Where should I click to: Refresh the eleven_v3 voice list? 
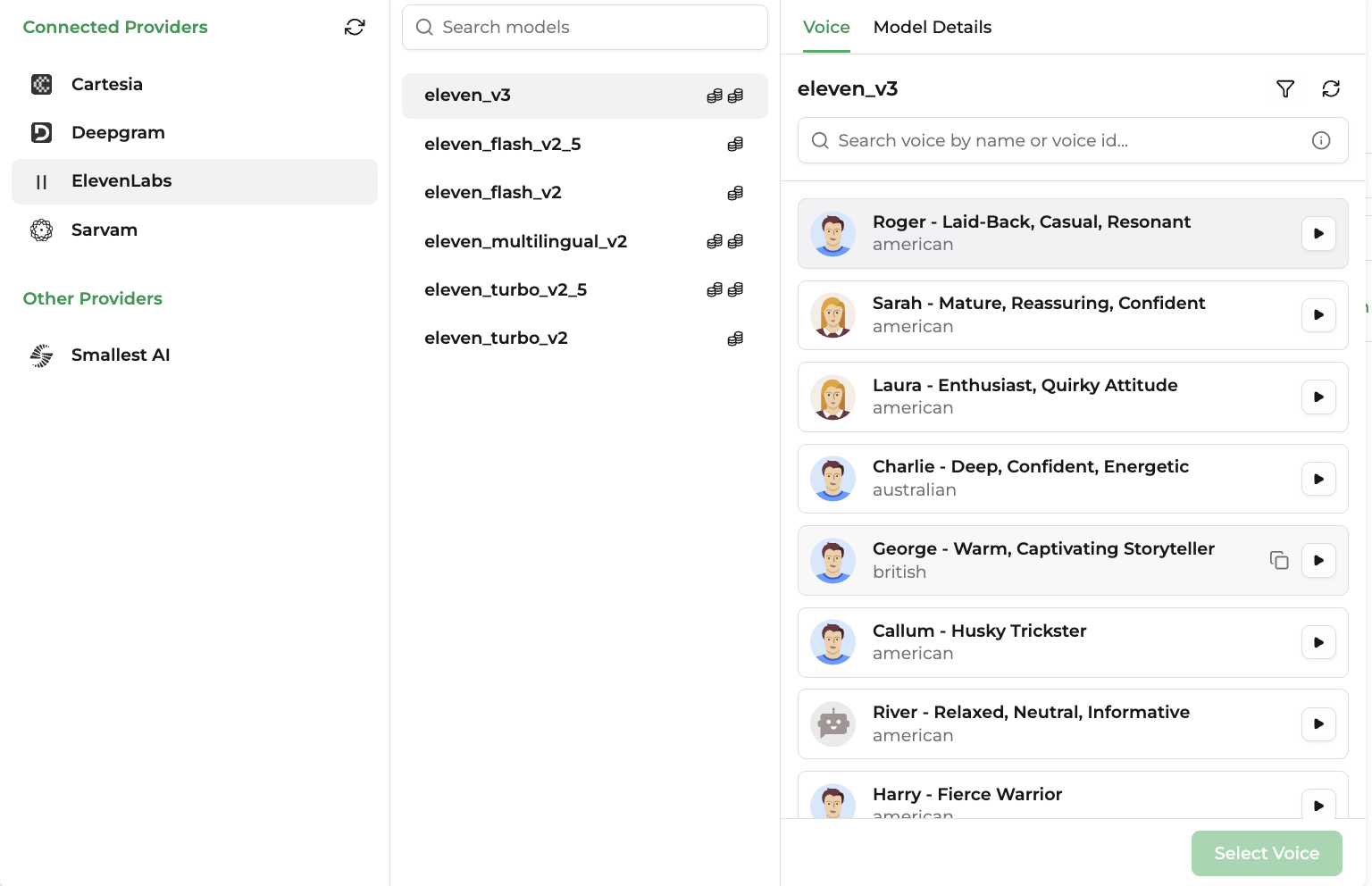coord(1331,88)
